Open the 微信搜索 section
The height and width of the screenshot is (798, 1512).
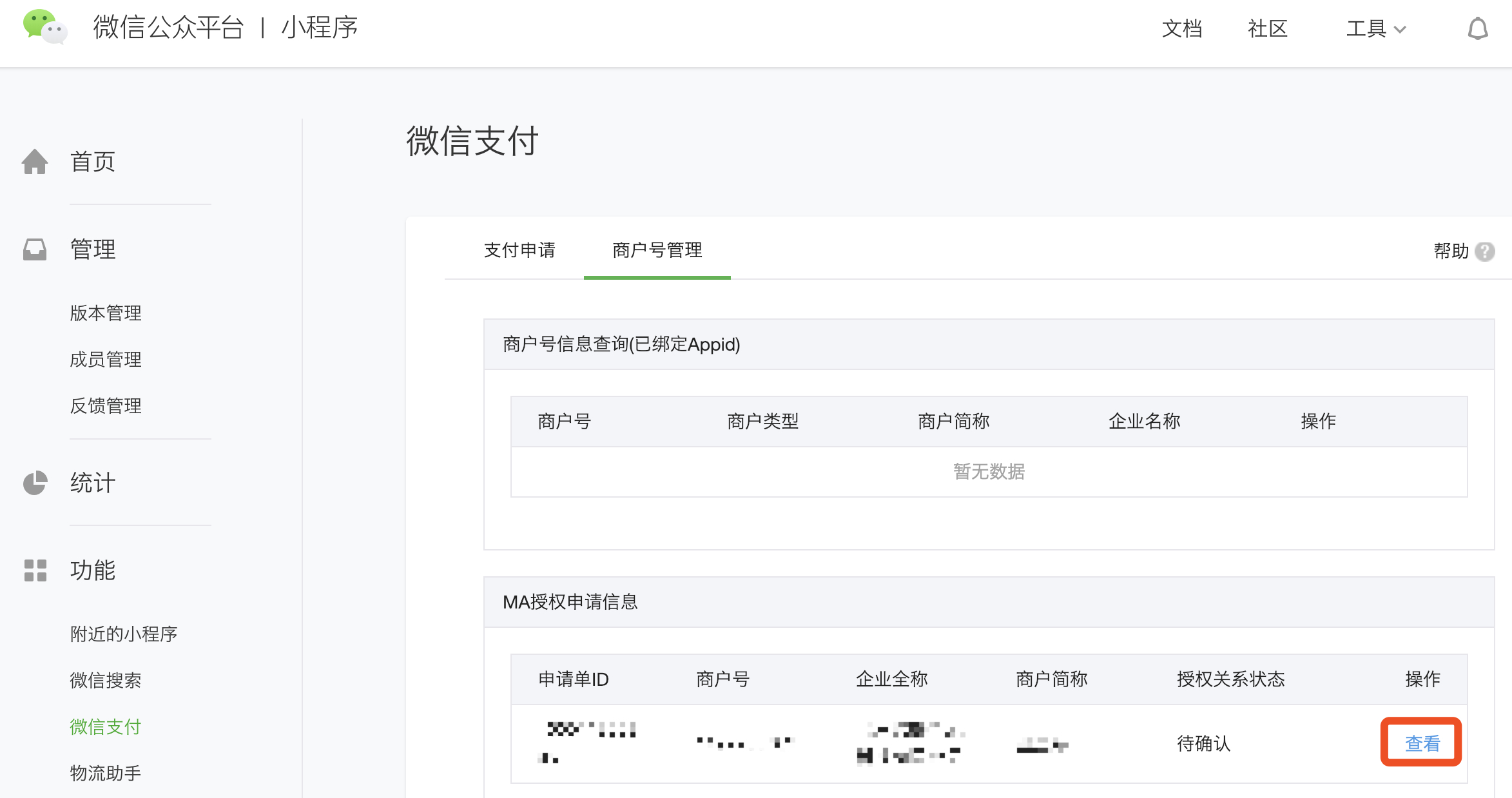[106, 679]
